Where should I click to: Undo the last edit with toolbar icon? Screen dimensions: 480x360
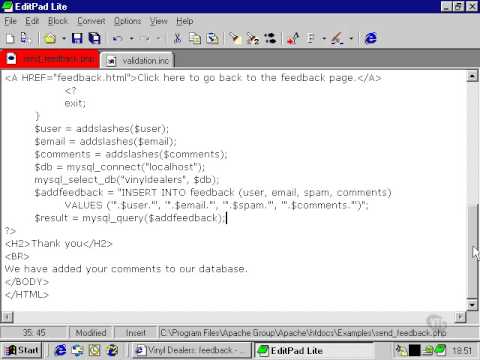pos(117,39)
